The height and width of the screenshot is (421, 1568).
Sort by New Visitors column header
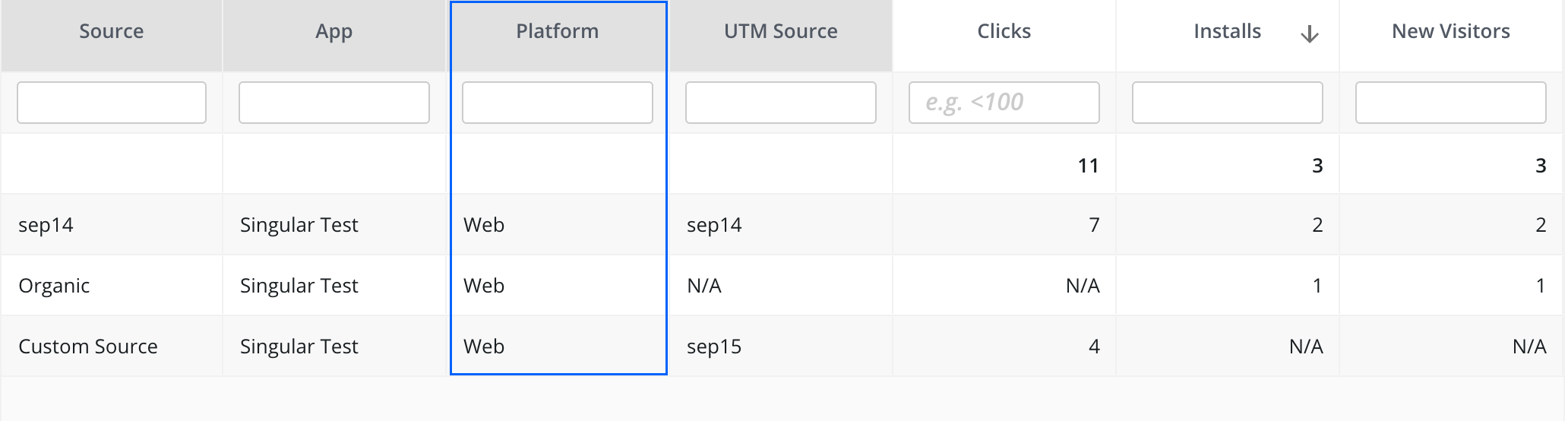[x=1450, y=32]
